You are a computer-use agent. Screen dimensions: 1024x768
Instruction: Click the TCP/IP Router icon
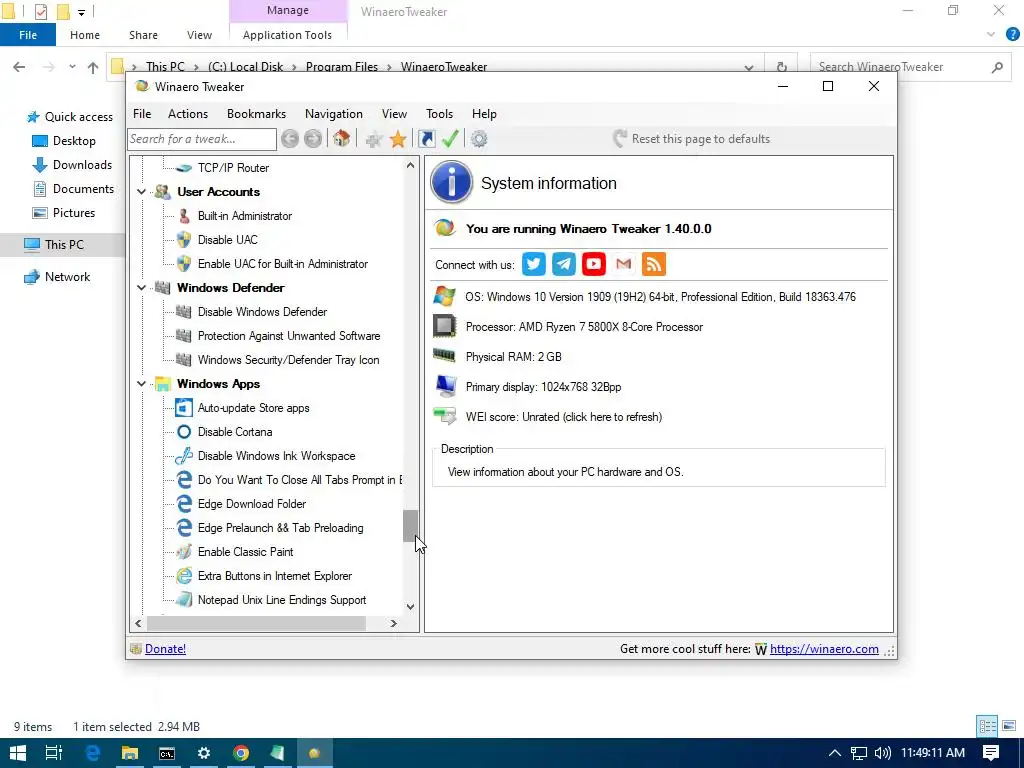coord(184,168)
